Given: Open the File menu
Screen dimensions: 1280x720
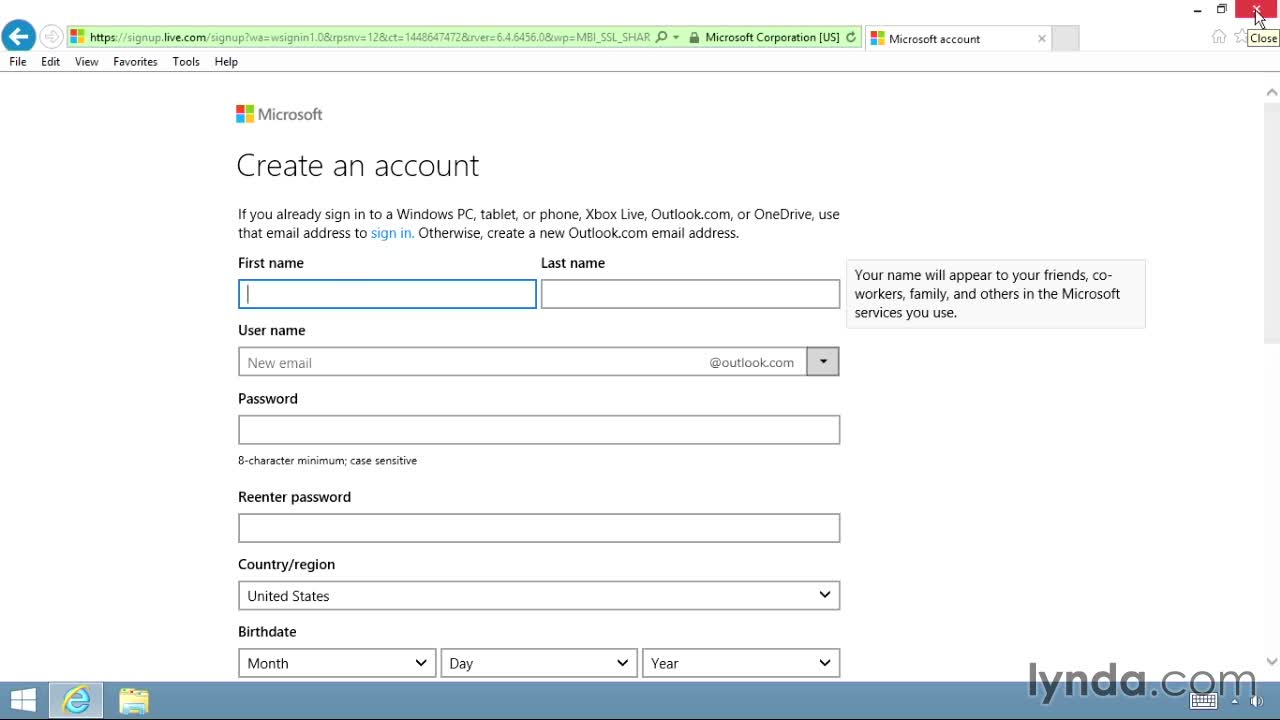Looking at the screenshot, I should coord(18,62).
